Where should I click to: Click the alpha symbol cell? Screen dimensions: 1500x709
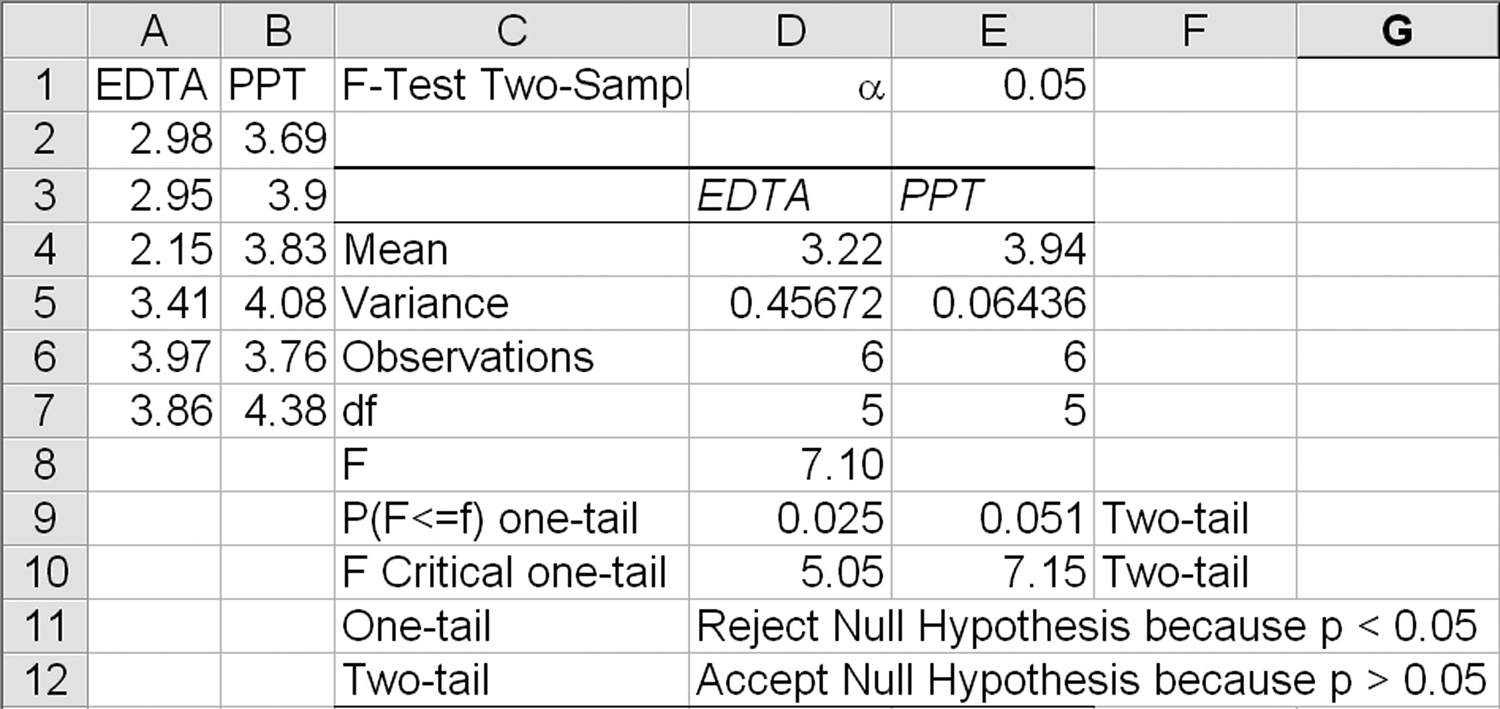pyautogui.click(x=790, y=85)
